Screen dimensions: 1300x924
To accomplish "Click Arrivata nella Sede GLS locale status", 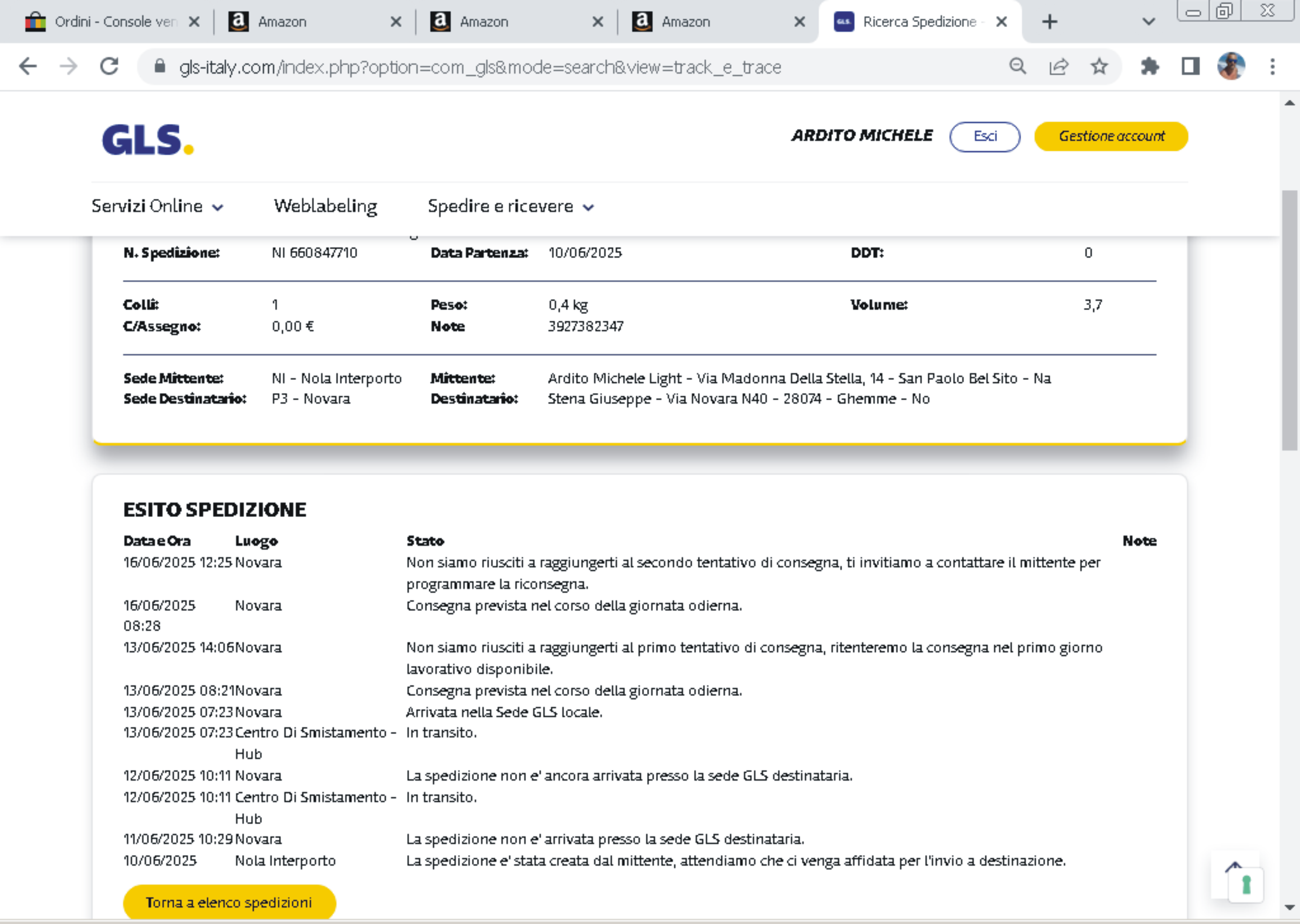I will coord(504,712).
